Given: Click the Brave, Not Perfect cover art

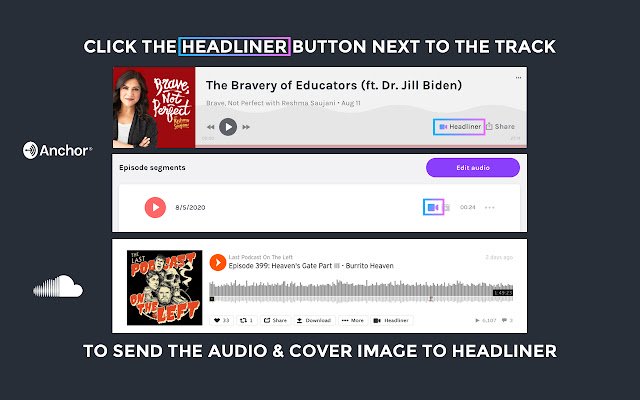Looking at the screenshot, I should coord(154,107).
